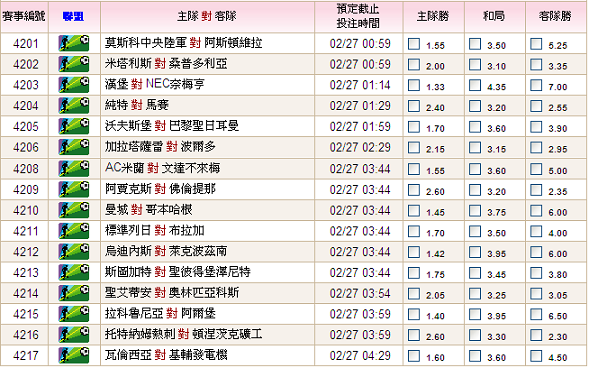The width and height of the screenshot is (589, 368).
Task: Check home win 2.00 for match 4202
Action: click(x=414, y=65)
